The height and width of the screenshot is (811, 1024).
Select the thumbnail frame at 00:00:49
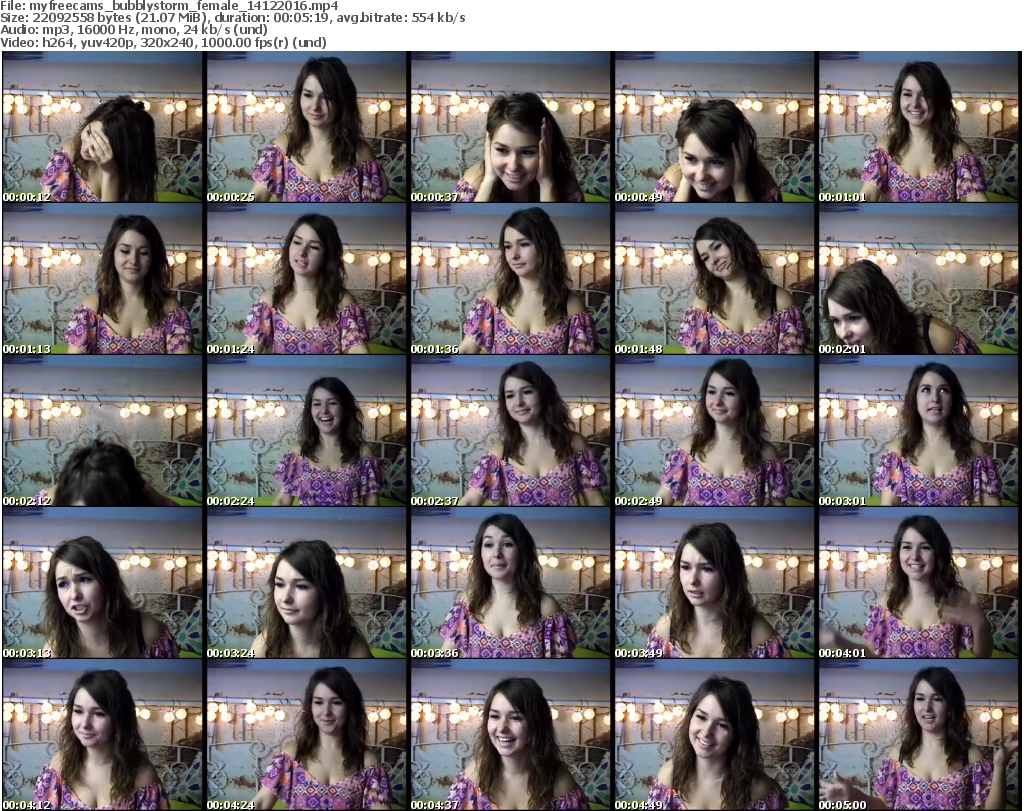tap(714, 127)
